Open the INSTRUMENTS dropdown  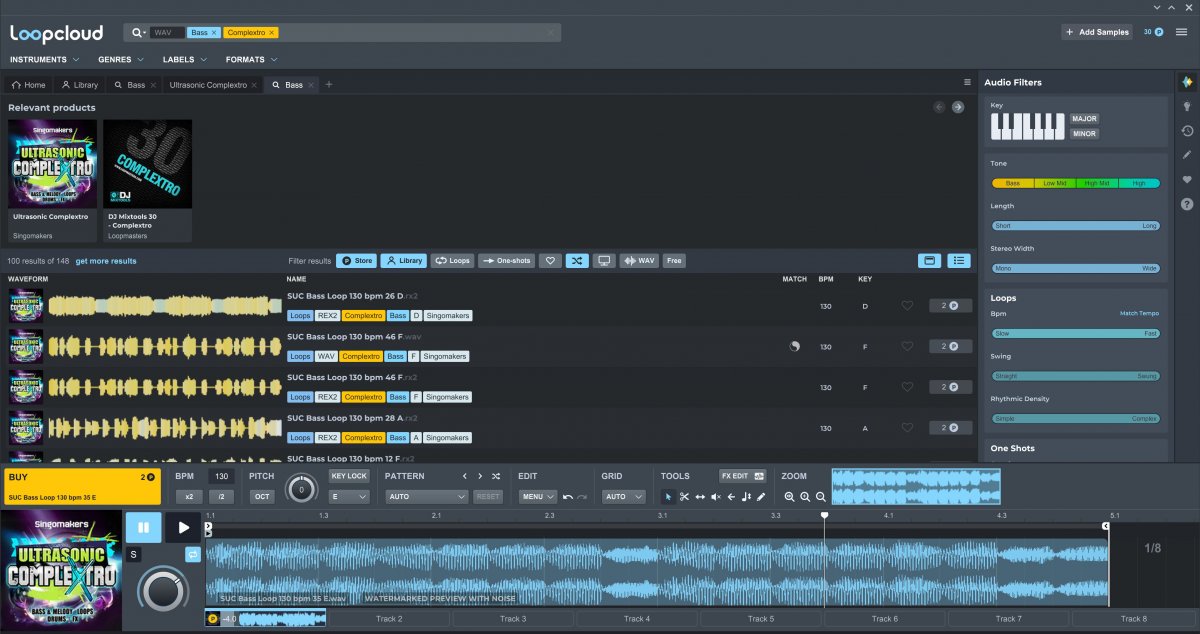pyautogui.click(x=43, y=60)
